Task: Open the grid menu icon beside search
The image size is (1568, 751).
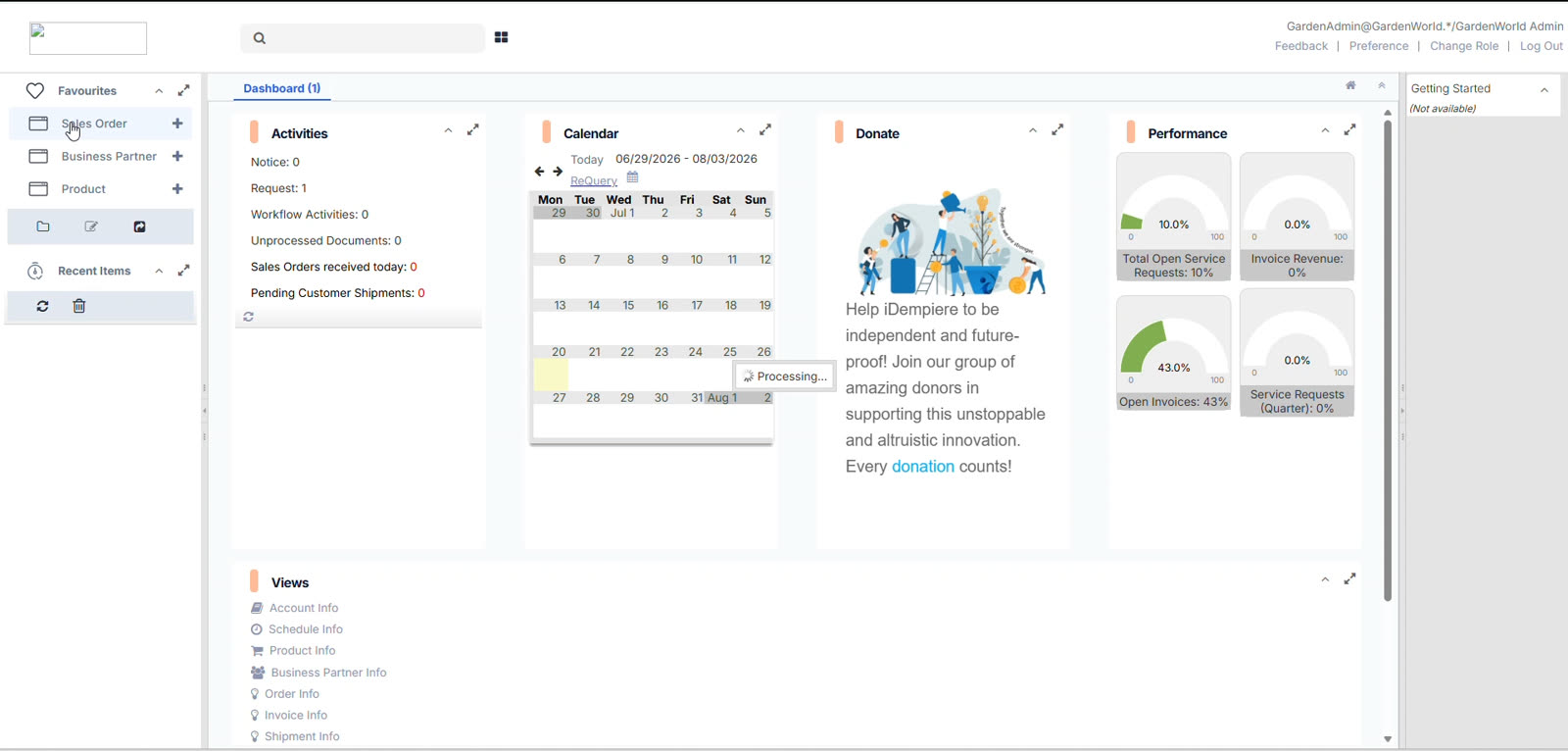Action: 501,37
